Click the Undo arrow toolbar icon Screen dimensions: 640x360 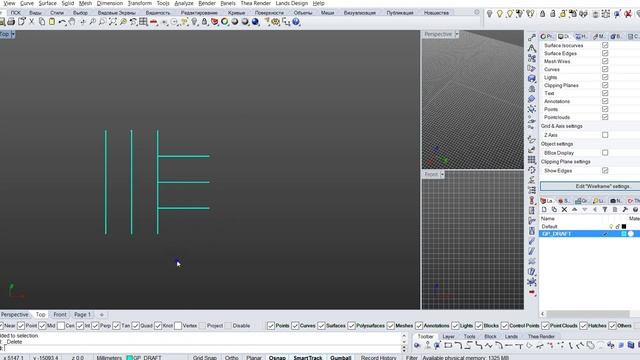(x=62, y=22)
